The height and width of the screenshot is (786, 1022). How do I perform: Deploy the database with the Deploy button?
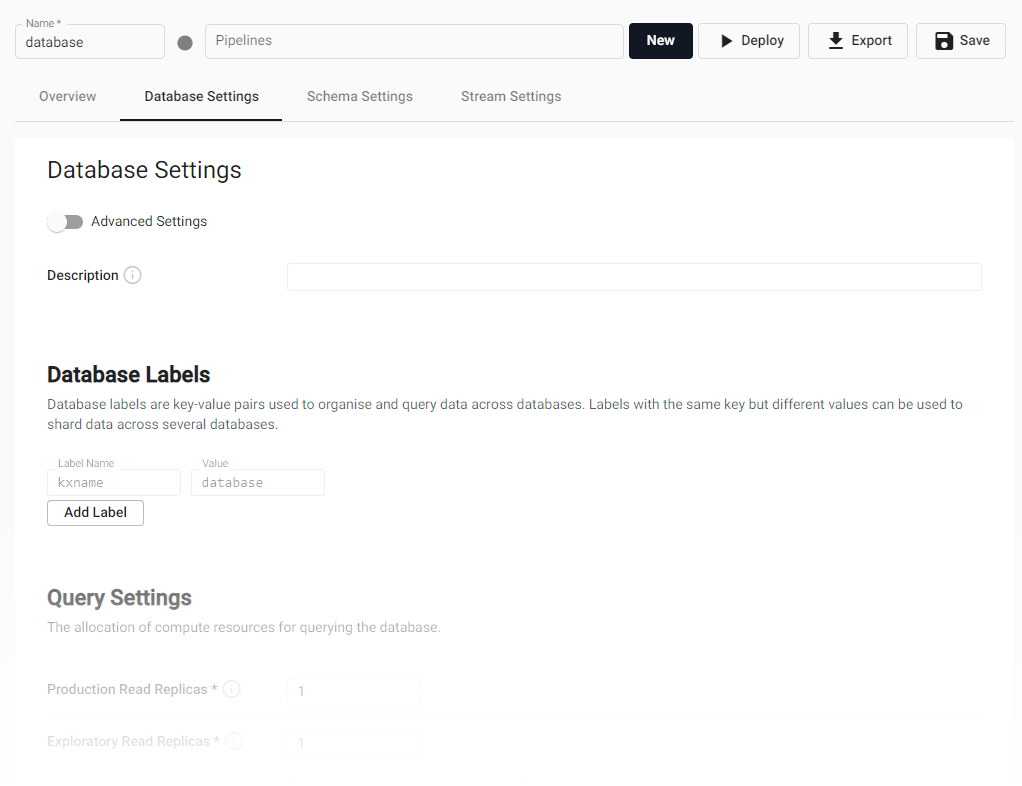click(749, 40)
